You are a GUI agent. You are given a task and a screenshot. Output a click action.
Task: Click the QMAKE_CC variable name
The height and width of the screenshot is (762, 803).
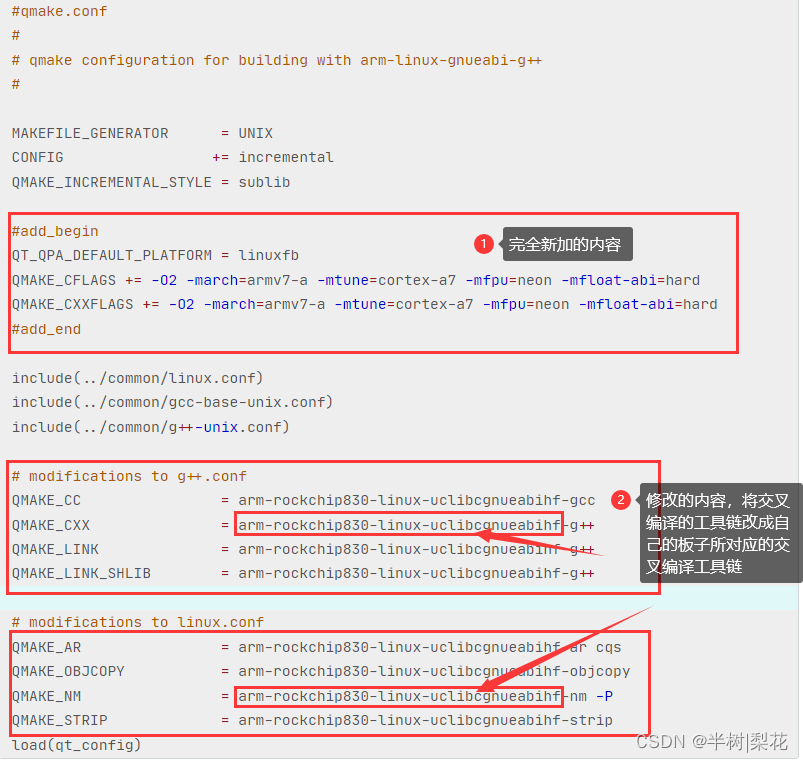tap(46, 500)
